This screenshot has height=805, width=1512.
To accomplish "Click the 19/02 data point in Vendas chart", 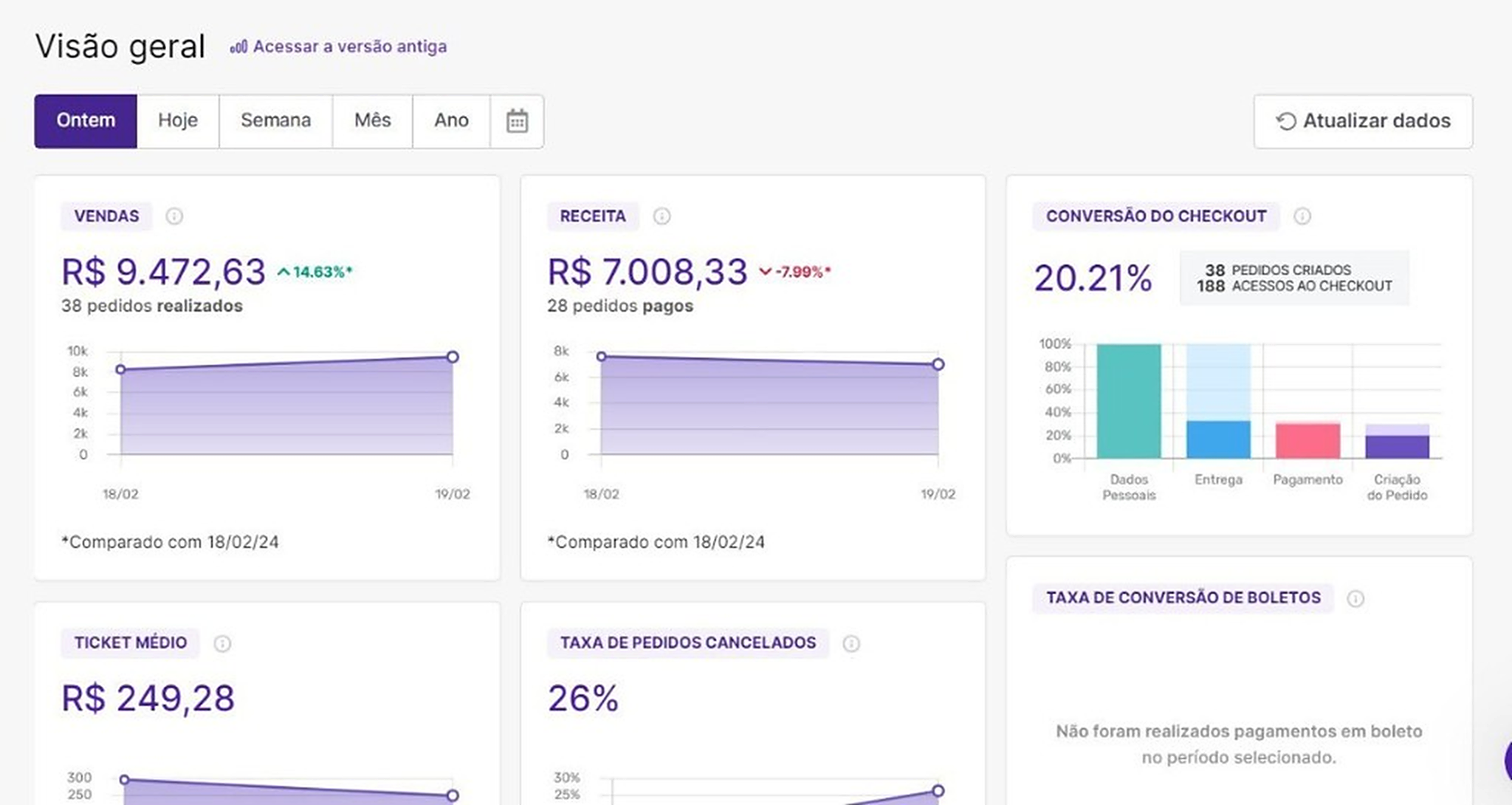I will click(x=453, y=357).
